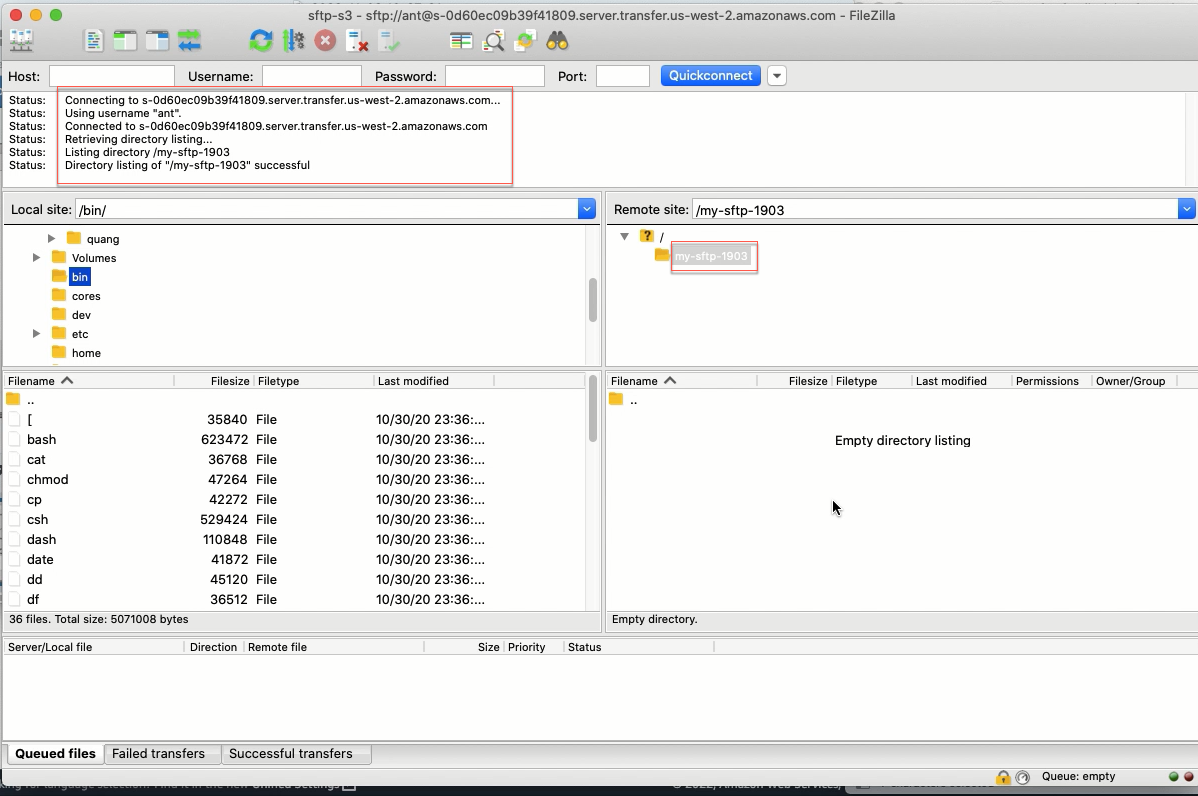Toggle remote directory tree display icon
Viewport: 1198px width, 796px height.
157,40
